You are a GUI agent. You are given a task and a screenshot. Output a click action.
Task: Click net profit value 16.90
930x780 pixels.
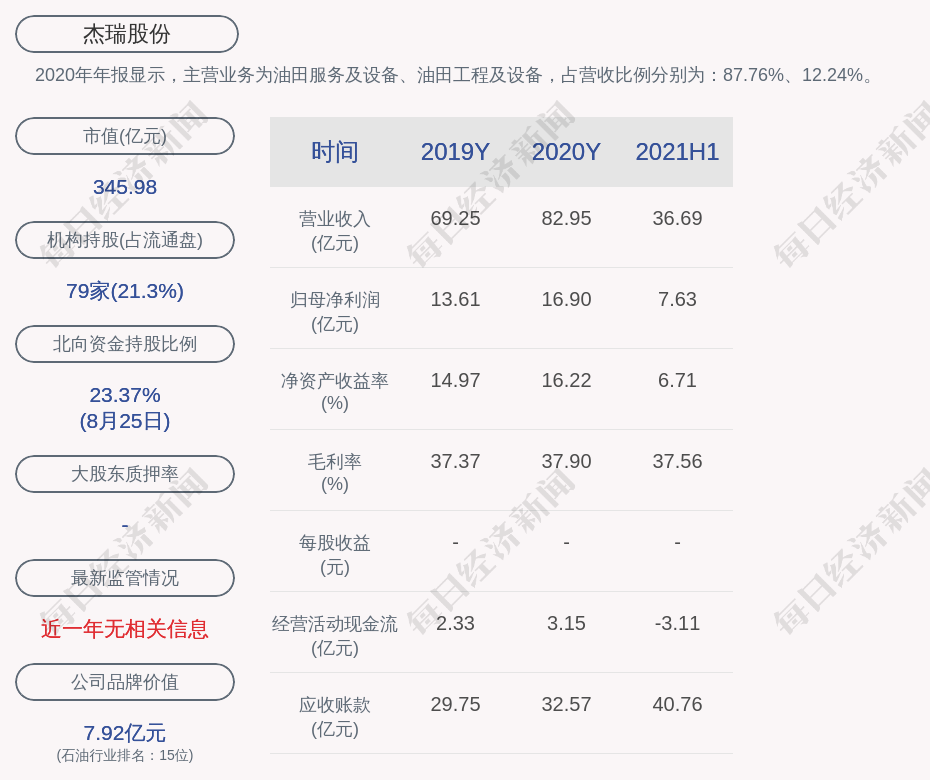click(566, 299)
